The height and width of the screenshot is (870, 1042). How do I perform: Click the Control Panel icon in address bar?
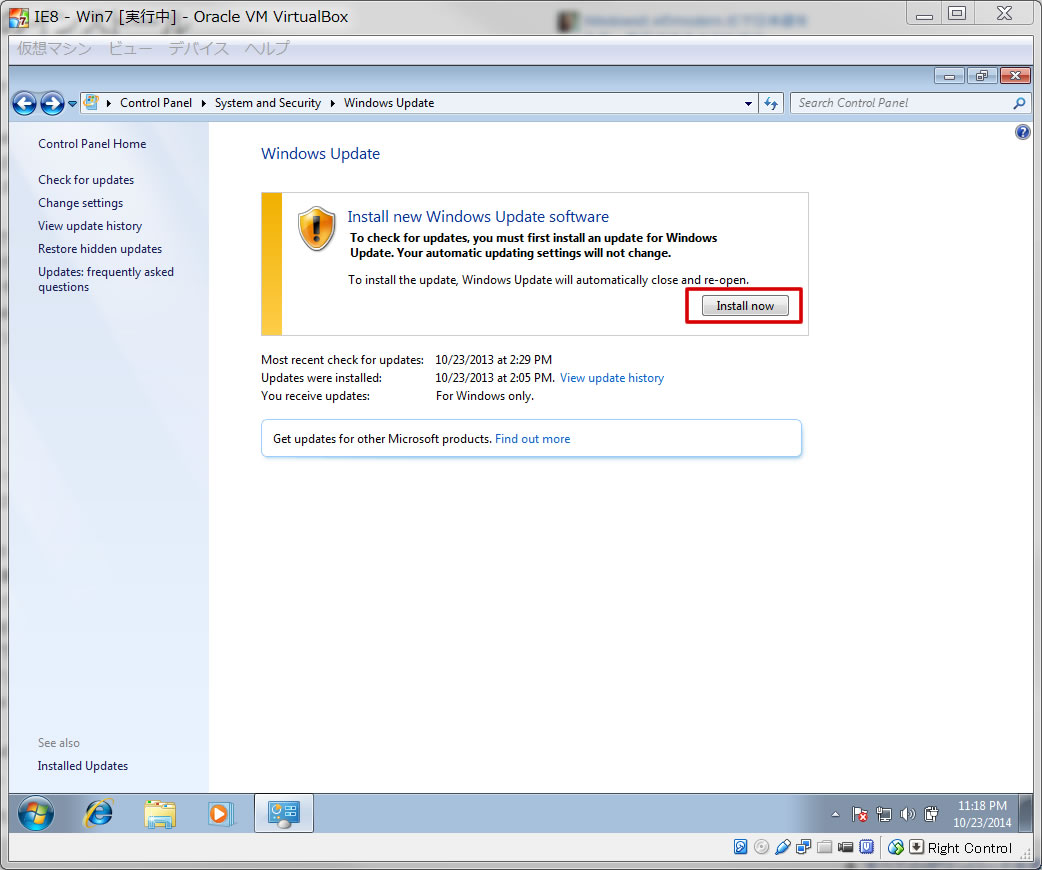pyautogui.click(x=92, y=102)
